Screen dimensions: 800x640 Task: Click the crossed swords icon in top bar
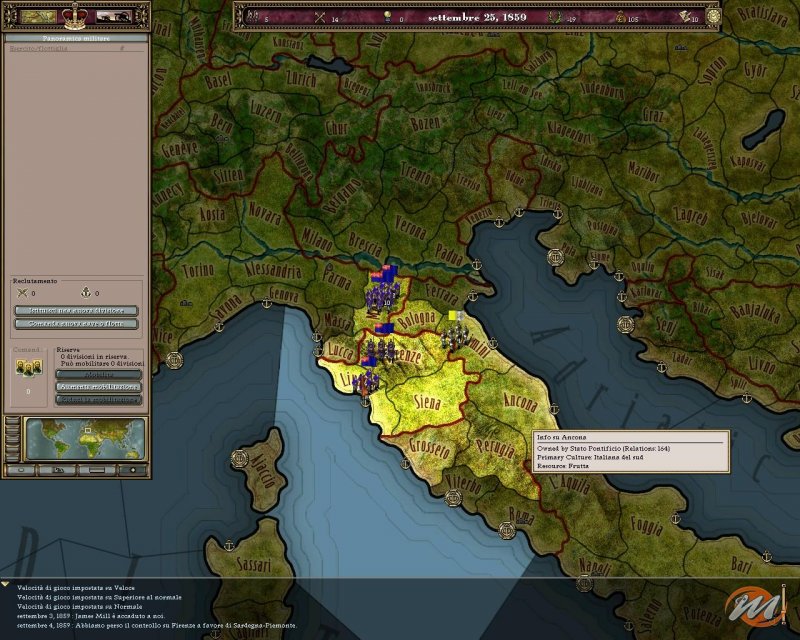pos(320,17)
